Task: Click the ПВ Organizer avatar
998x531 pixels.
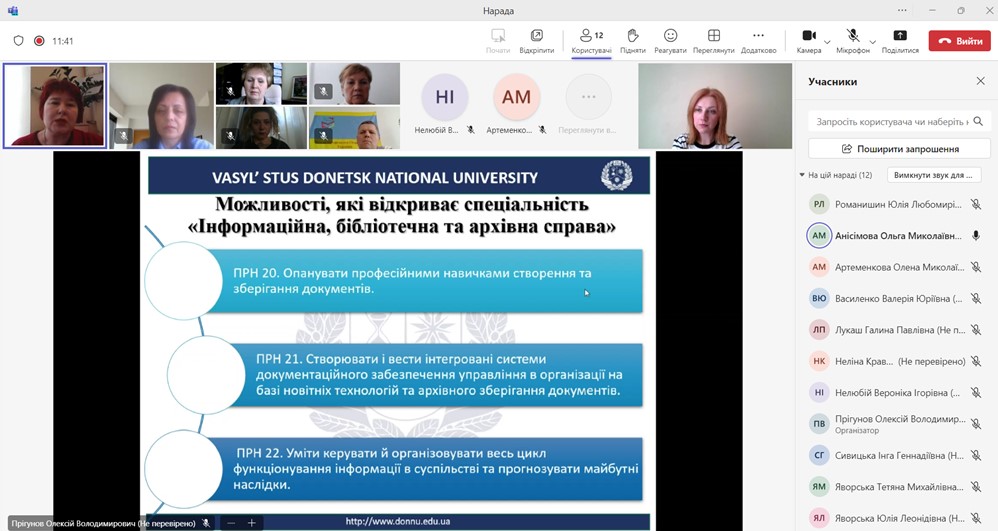Action: [819, 424]
